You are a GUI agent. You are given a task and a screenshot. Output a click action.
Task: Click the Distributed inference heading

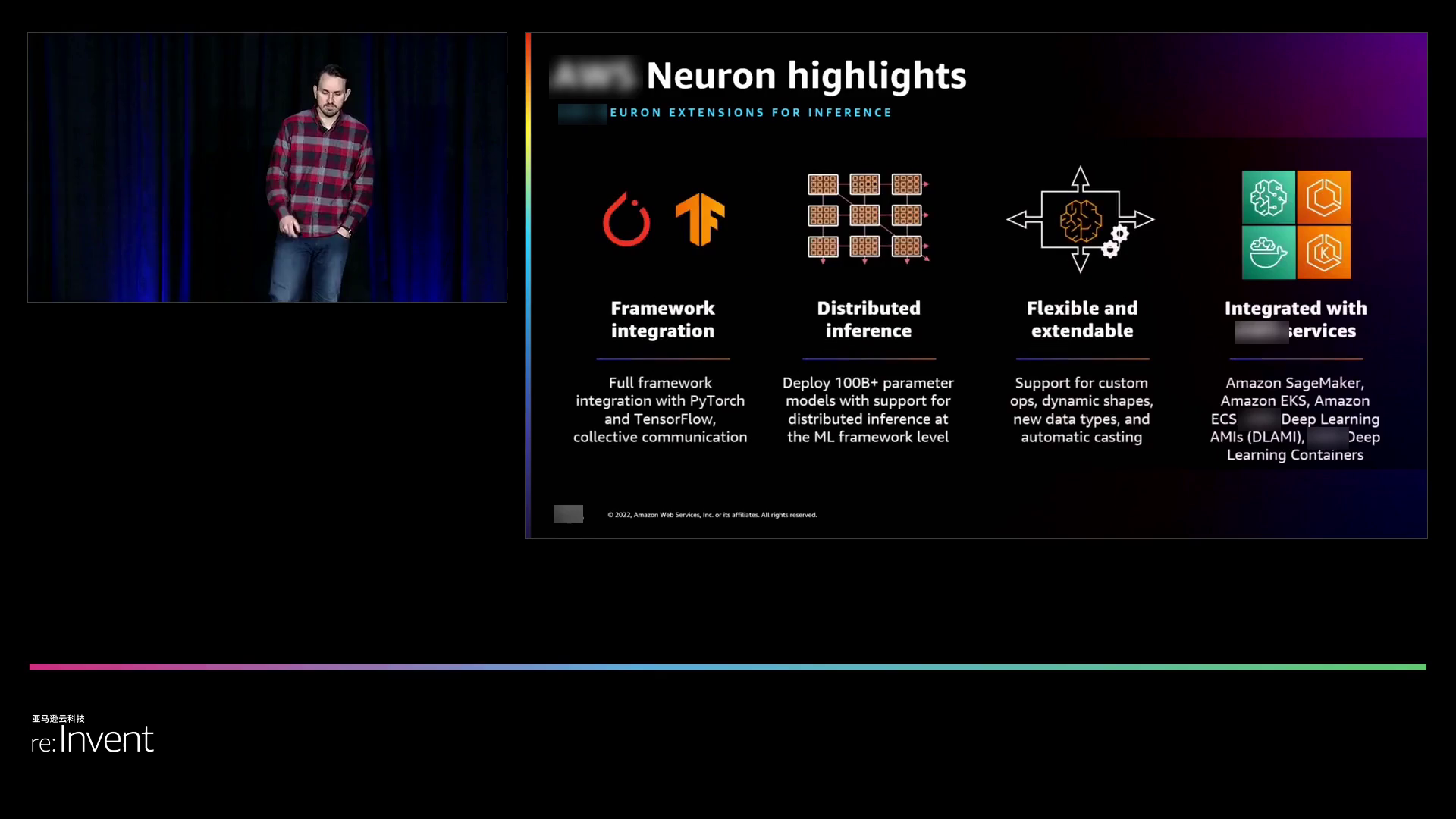click(868, 319)
